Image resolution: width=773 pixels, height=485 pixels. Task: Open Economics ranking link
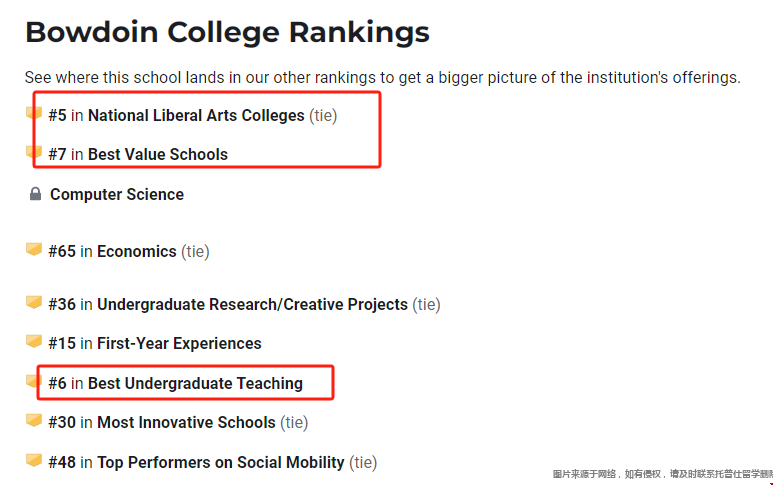click(137, 251)
